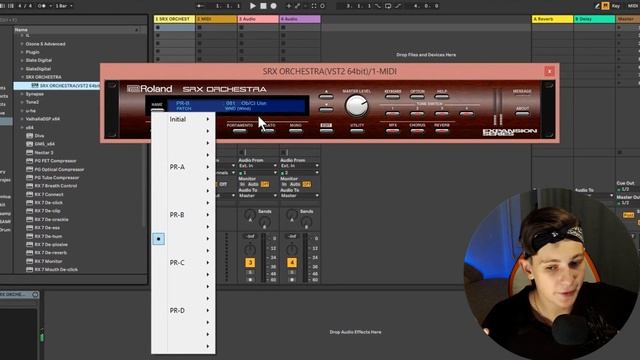Toggle Tone Switch 1

[x=392, y=114]
